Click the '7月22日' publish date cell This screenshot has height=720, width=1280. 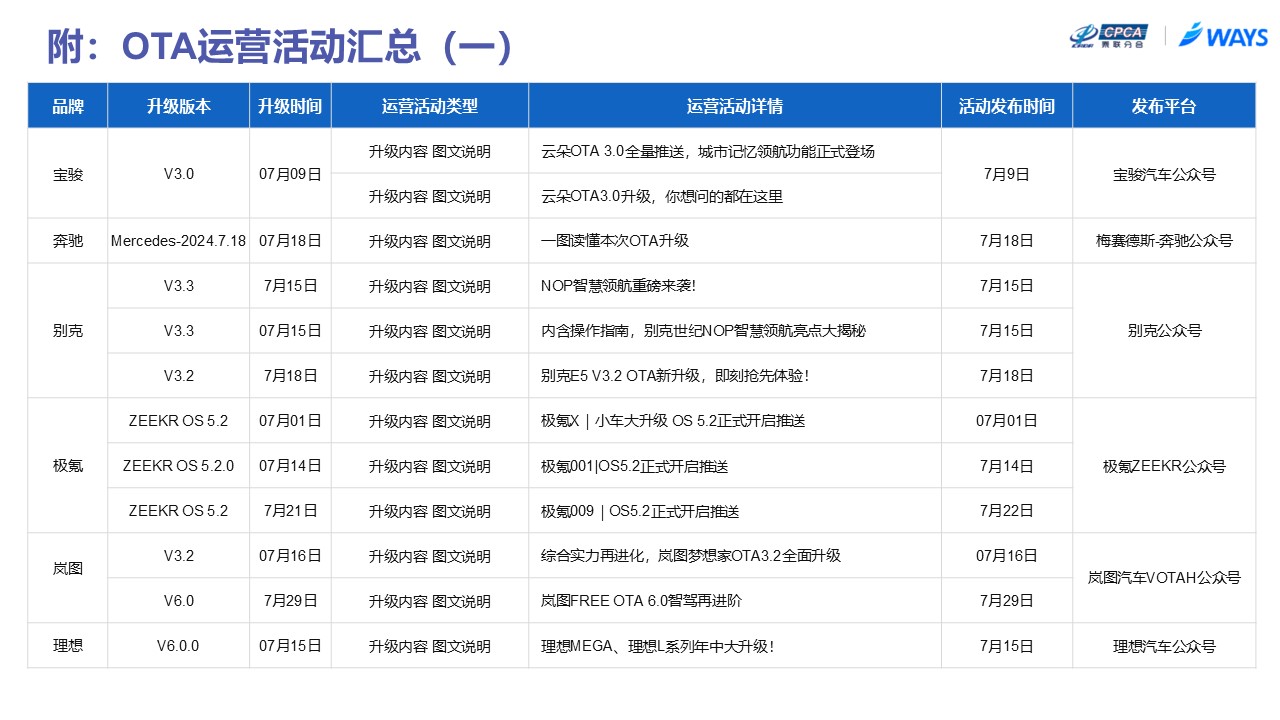(x=1007, y=511)
